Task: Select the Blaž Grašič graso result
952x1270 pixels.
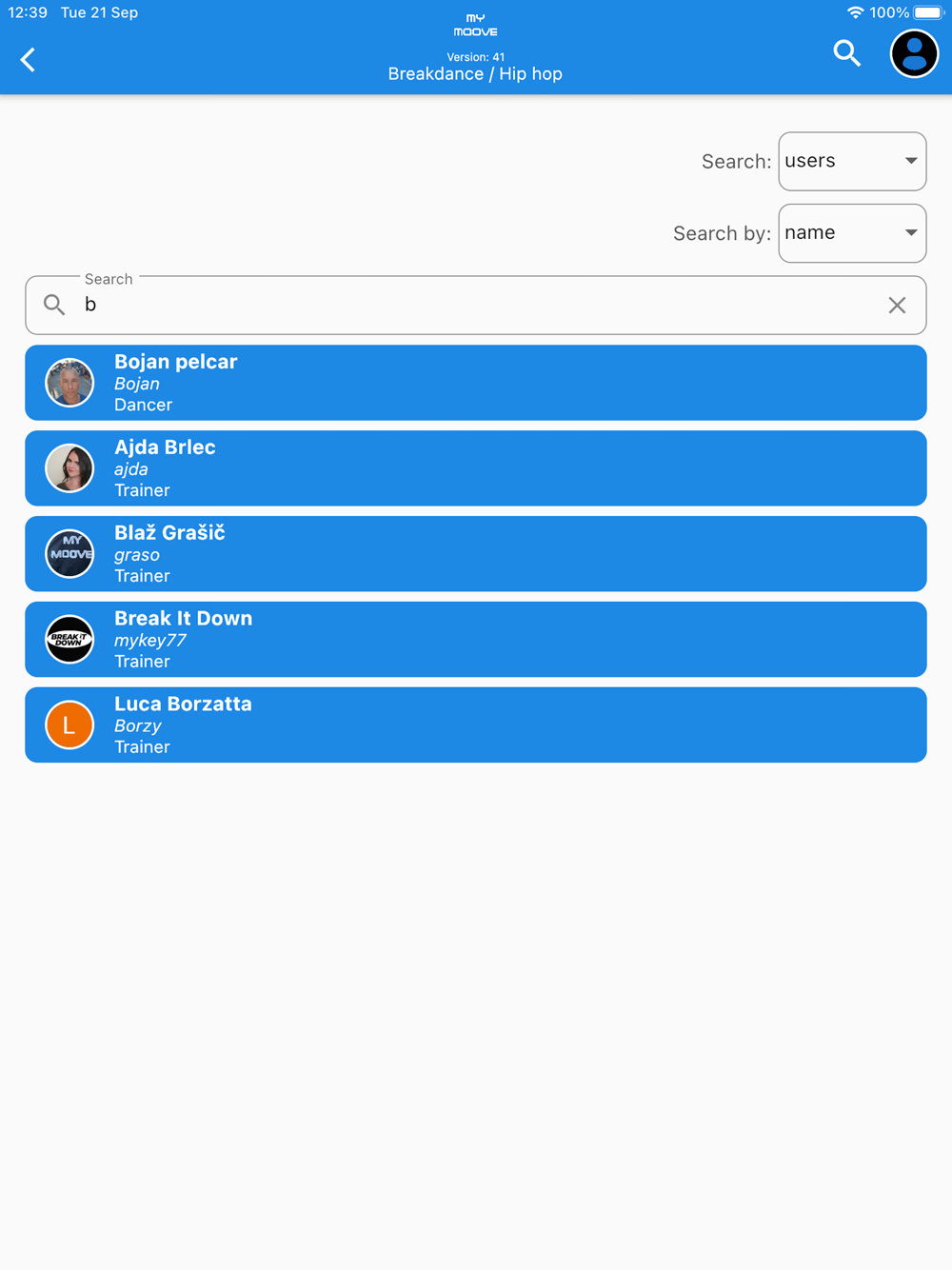Action: click(475, 554)
